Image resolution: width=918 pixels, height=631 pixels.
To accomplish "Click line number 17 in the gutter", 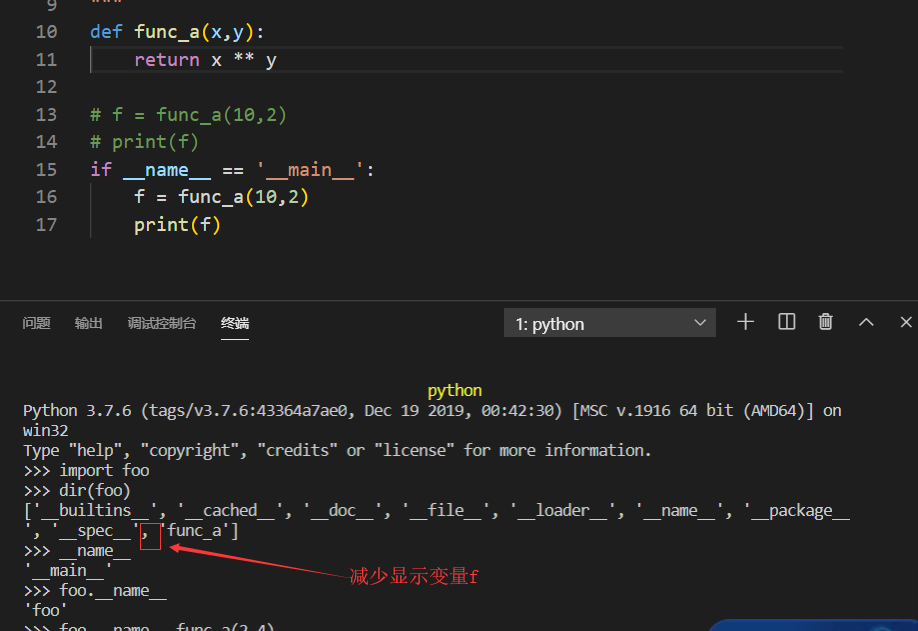I will [x=46, y=225].
